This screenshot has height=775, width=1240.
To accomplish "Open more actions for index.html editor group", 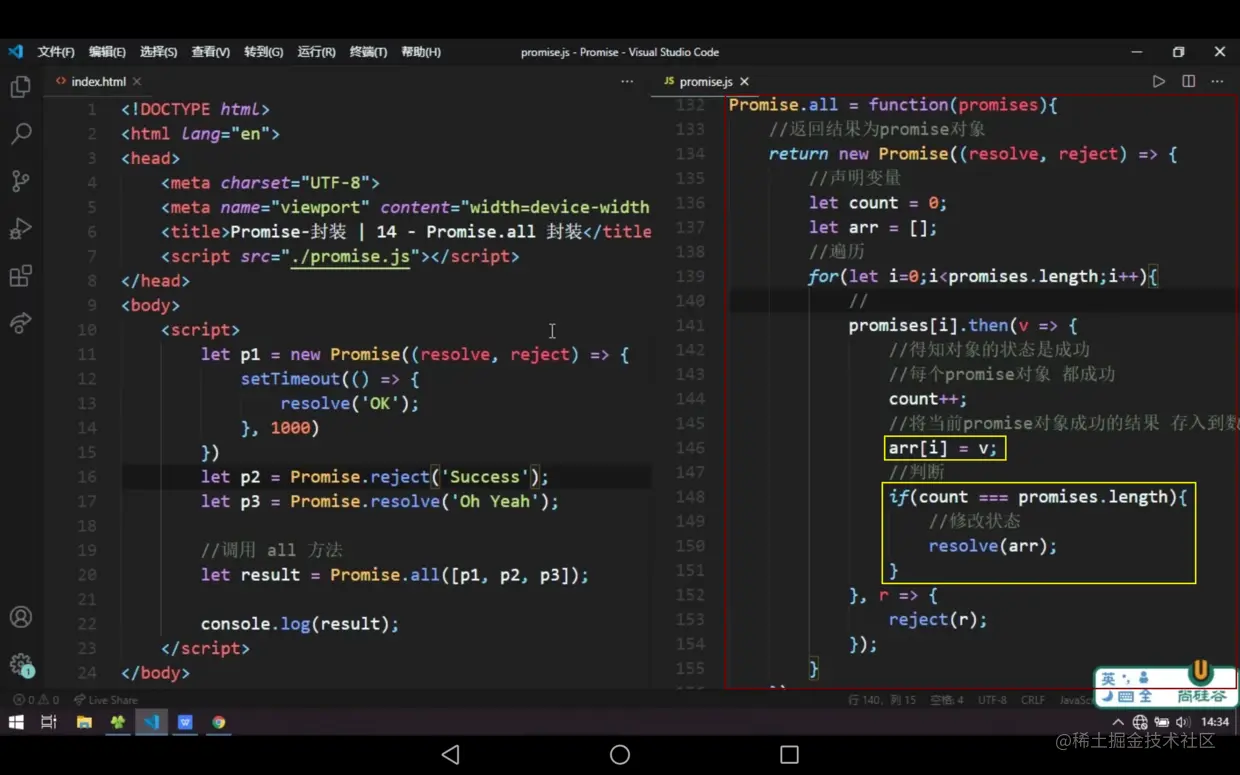I will (x=627, y=81).
